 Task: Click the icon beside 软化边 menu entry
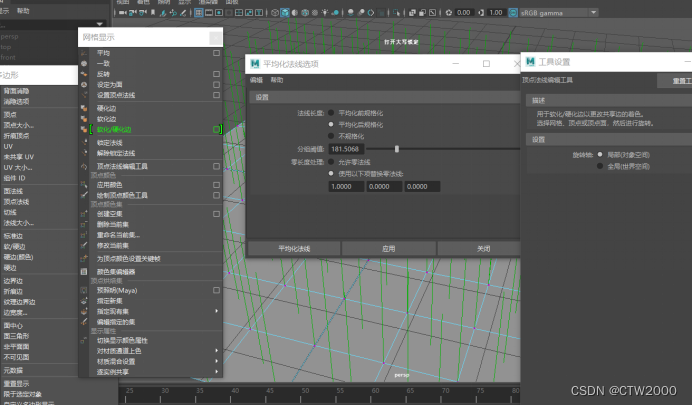(84, 119)
